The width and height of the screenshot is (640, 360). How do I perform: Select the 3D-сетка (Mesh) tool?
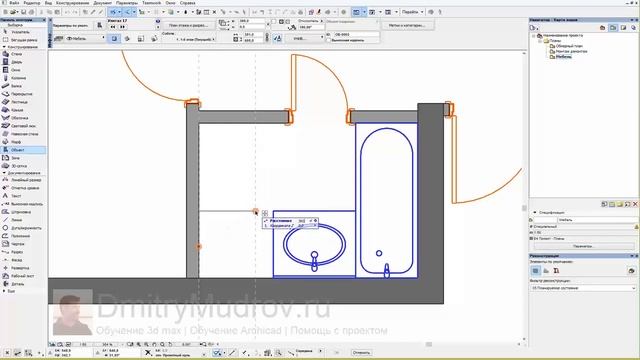point(23,166)
